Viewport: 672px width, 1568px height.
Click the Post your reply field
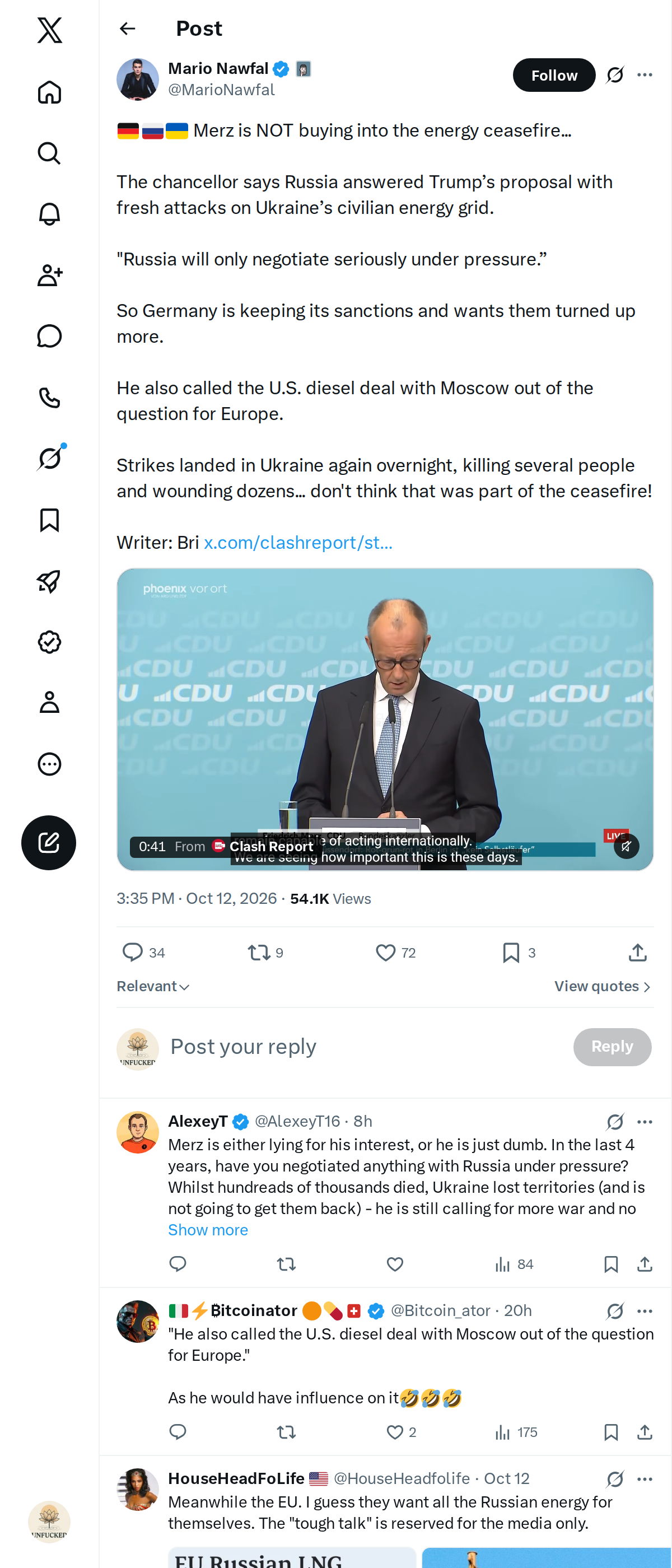point(365,1046)
